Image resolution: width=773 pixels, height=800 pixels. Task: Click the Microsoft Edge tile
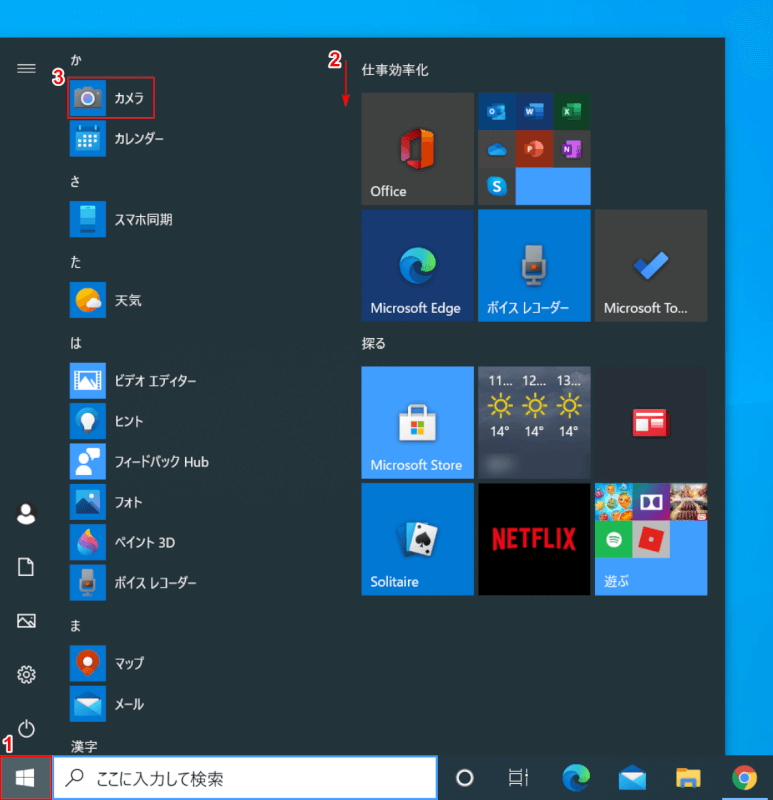tap(417, 265)
